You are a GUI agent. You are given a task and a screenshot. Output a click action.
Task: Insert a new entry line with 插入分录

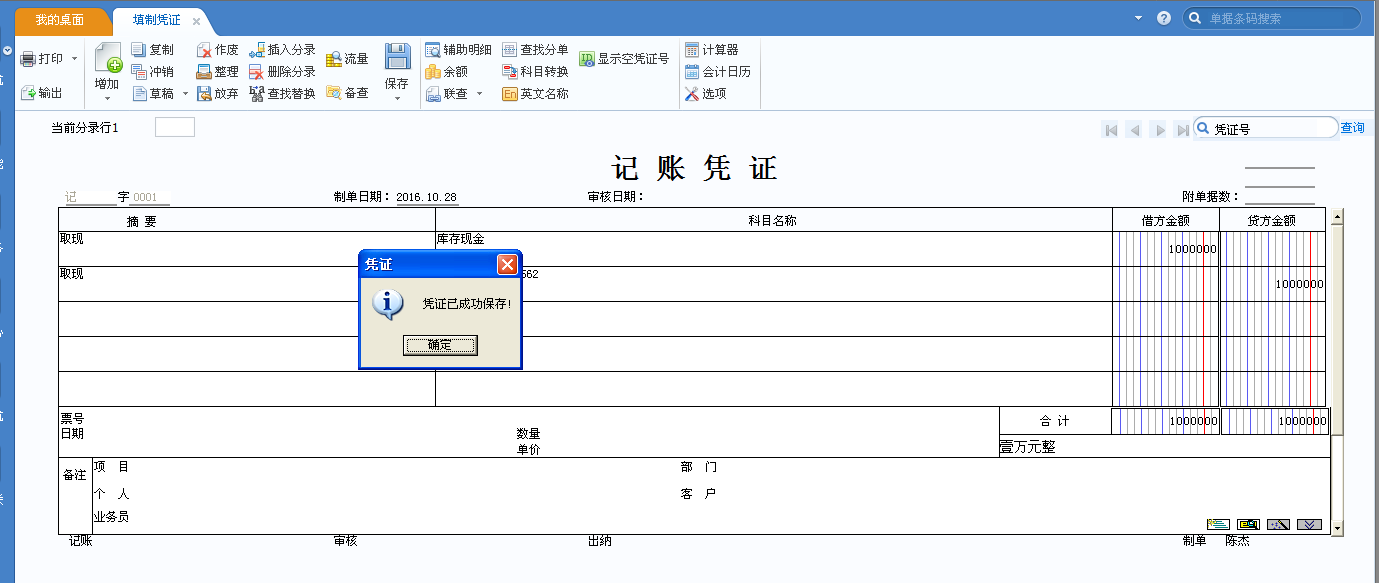click(x=283, y=48)
